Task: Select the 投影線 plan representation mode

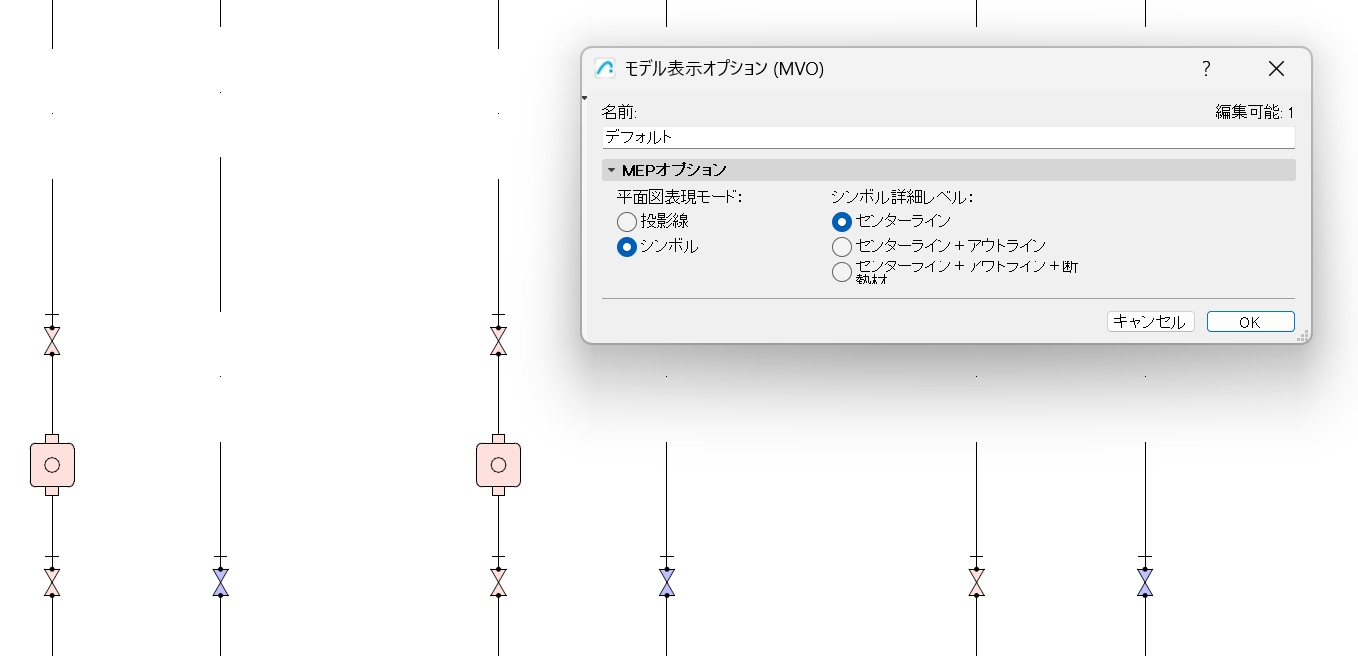Action: click(x=627, y=222)
